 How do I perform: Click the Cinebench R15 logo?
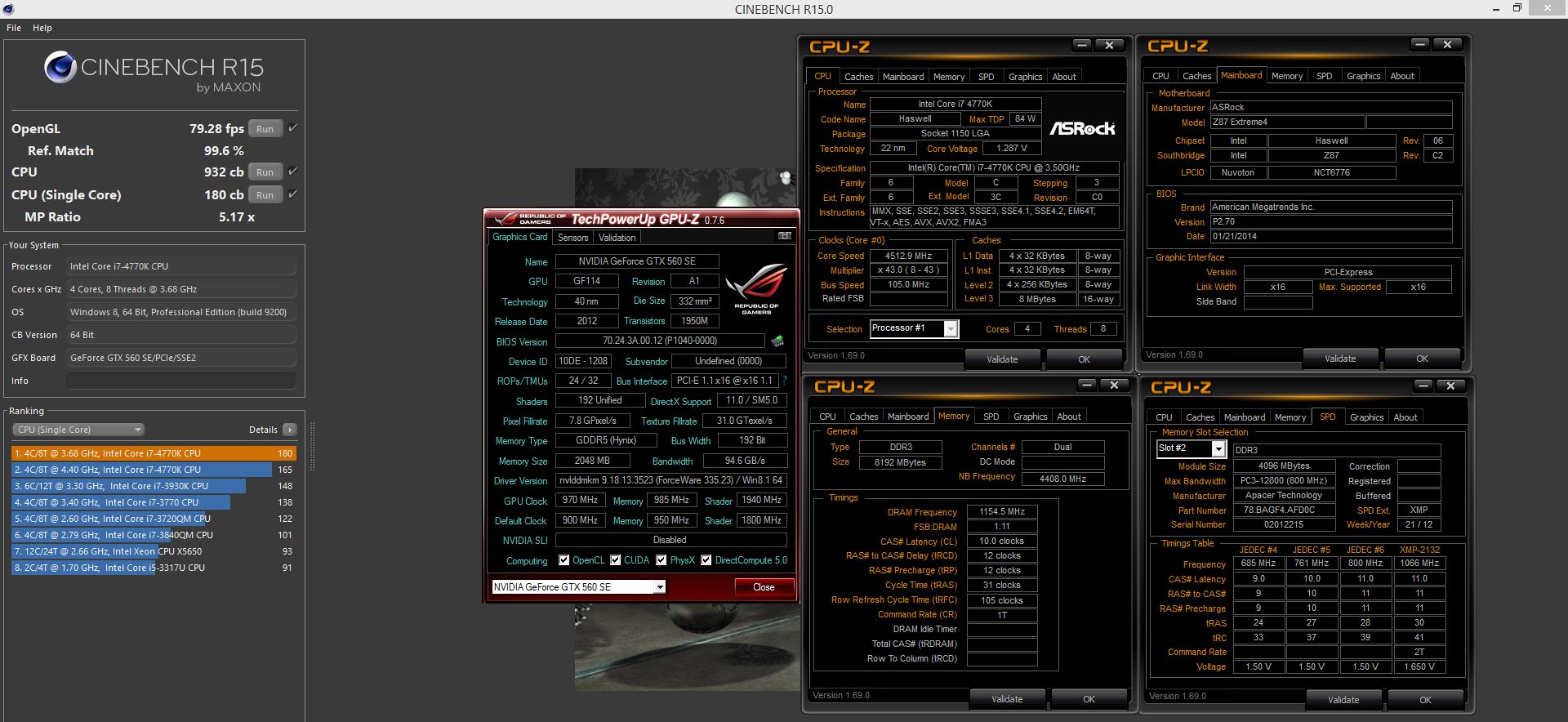tap(154, 71)
